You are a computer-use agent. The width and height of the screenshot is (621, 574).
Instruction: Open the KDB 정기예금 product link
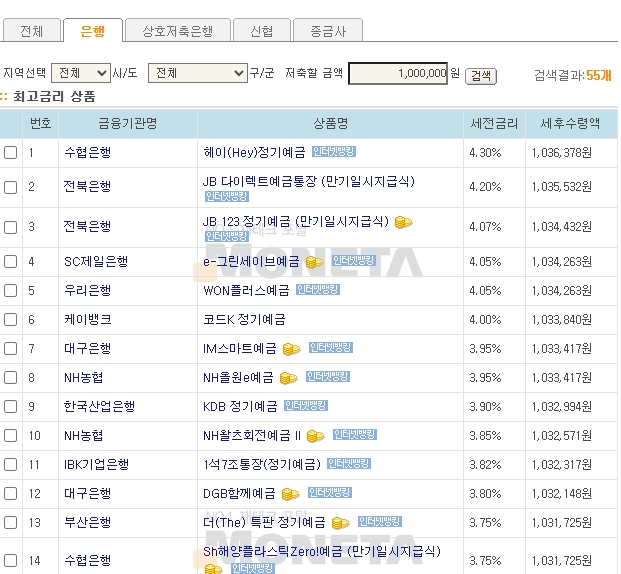pos(240,406)
